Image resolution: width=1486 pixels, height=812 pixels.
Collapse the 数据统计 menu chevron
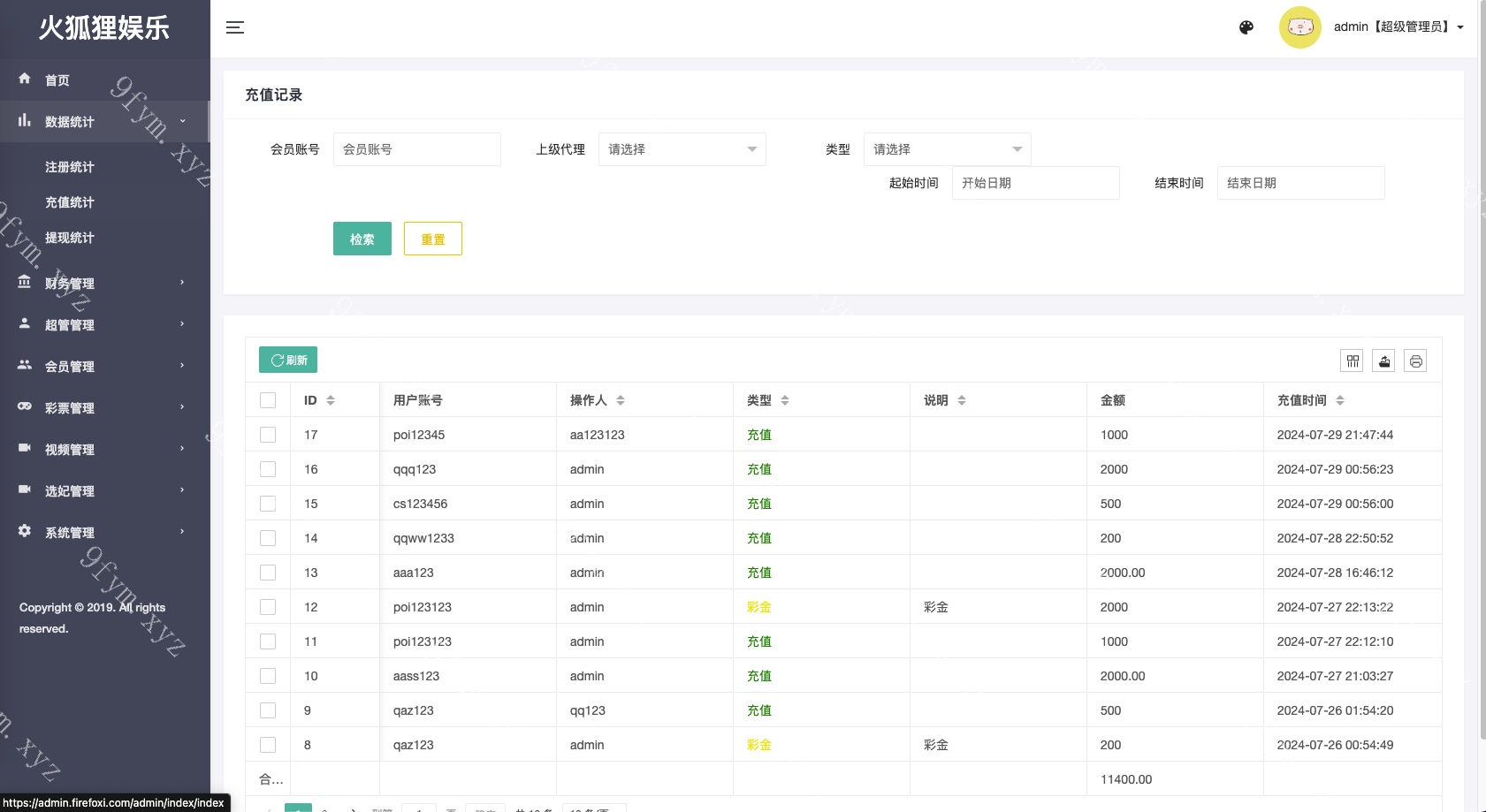click(183, 121)
